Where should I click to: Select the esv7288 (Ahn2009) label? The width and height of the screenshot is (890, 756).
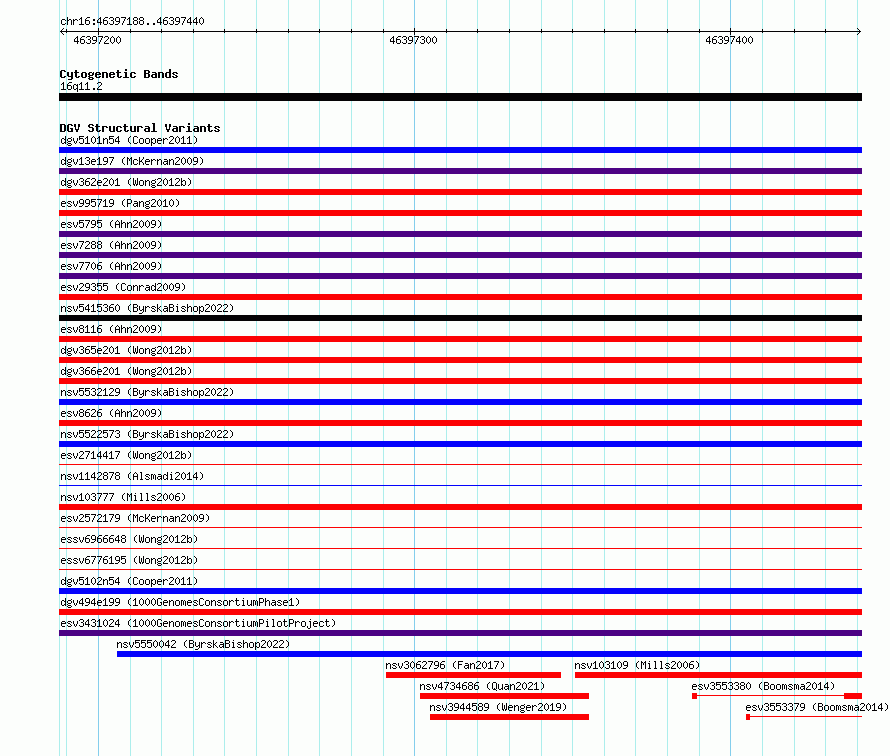pyautogui.click(x=111, y=245)
